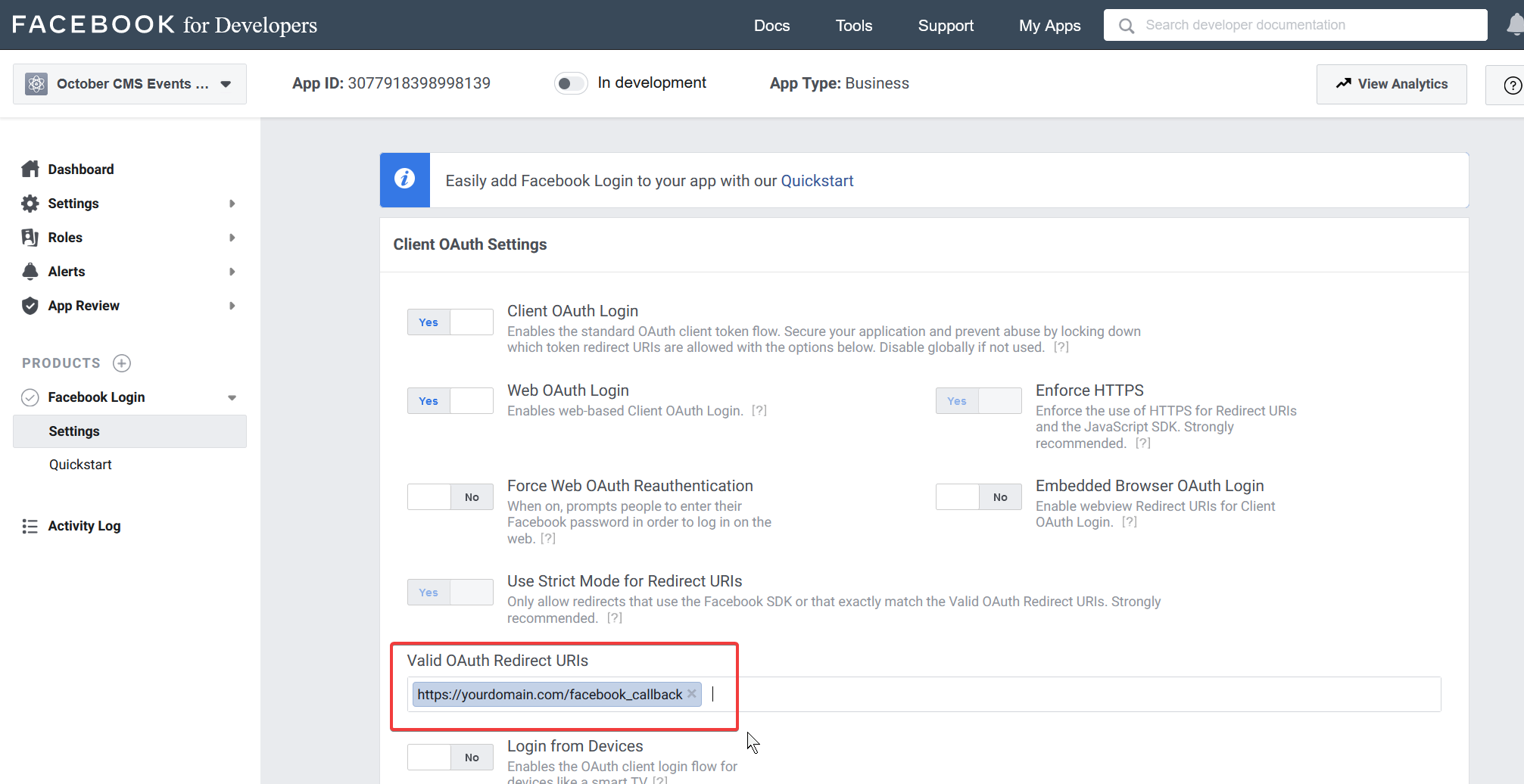
Task: Expand the Alerts sidebar submenu arrow
Action: coord(232,272)
